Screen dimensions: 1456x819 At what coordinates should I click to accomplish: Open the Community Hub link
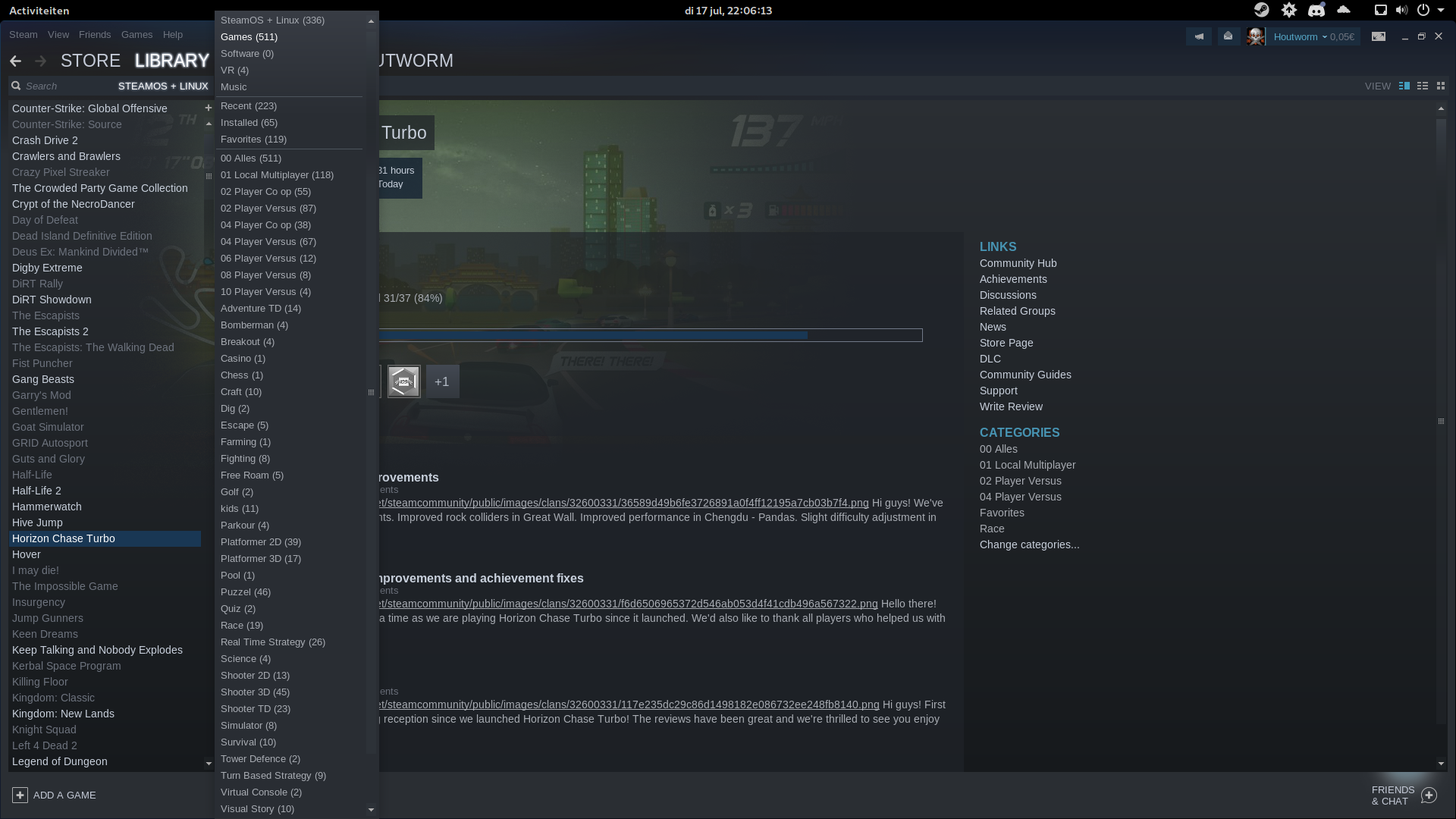(x=1018, y=263)
